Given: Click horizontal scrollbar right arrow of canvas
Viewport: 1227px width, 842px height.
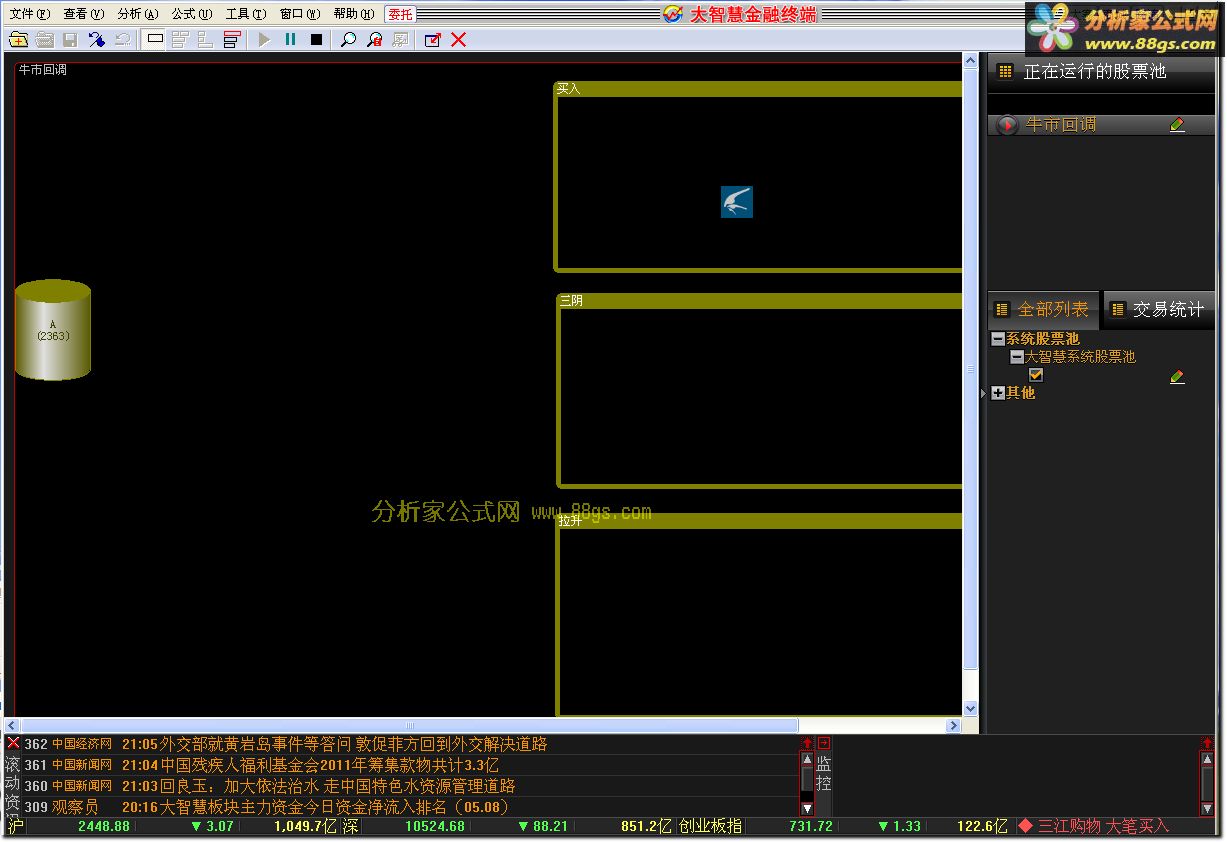Looking at the screenshot, I should point(954,725).
